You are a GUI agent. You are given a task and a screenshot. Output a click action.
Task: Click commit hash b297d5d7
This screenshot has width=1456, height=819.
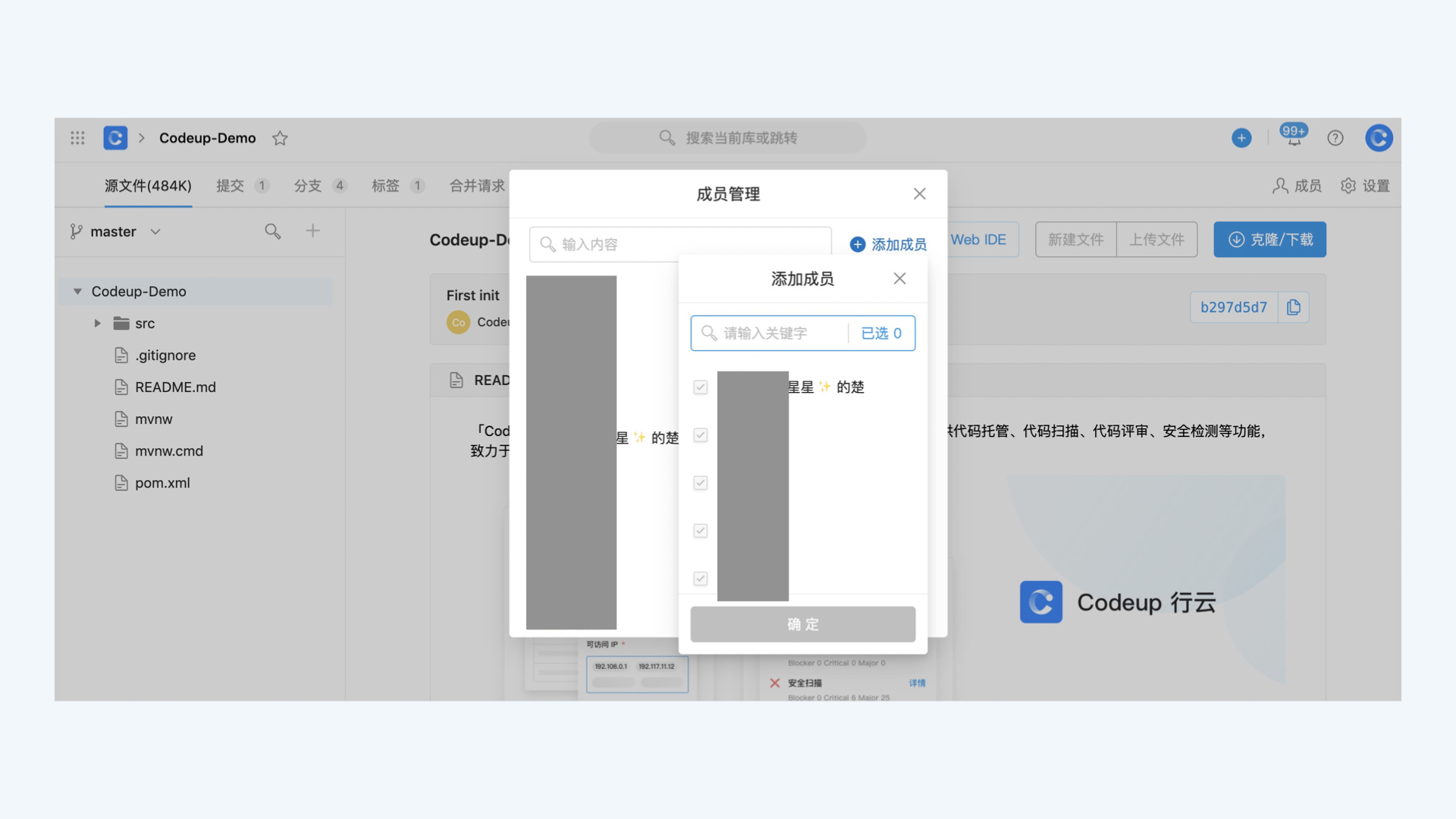coord(1234,307)
